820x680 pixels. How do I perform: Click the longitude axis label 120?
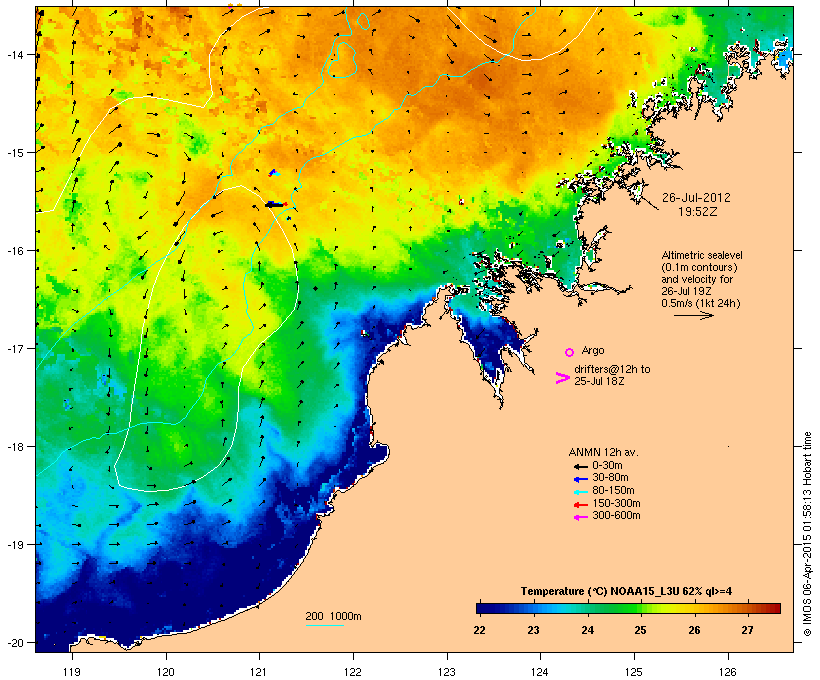[166, 671]
